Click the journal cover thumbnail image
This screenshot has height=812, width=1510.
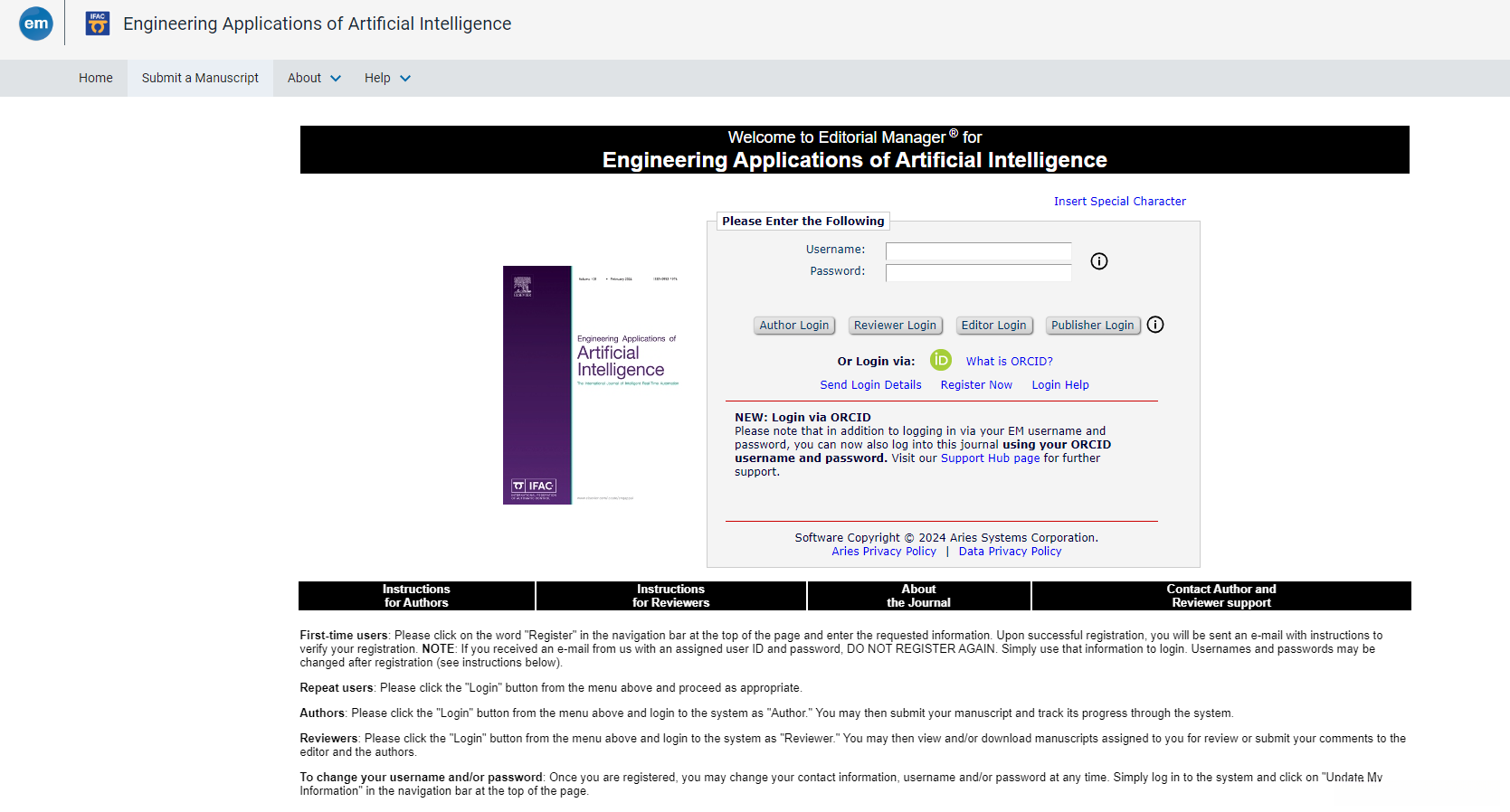tap(592, 384)
